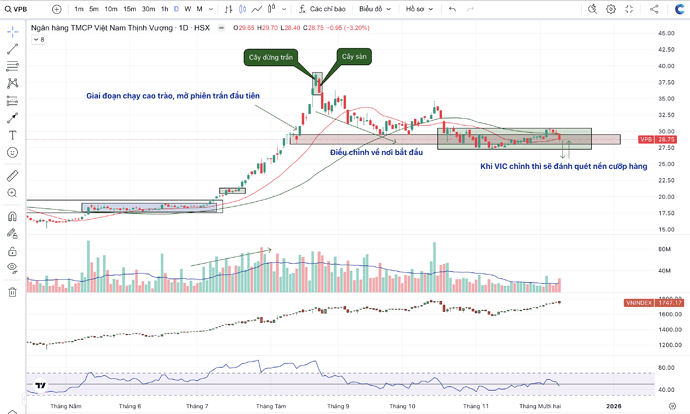This screenshot has height=414, width=690.
Task: Click the plus circle to add a symbol
Action: point(57,9)
